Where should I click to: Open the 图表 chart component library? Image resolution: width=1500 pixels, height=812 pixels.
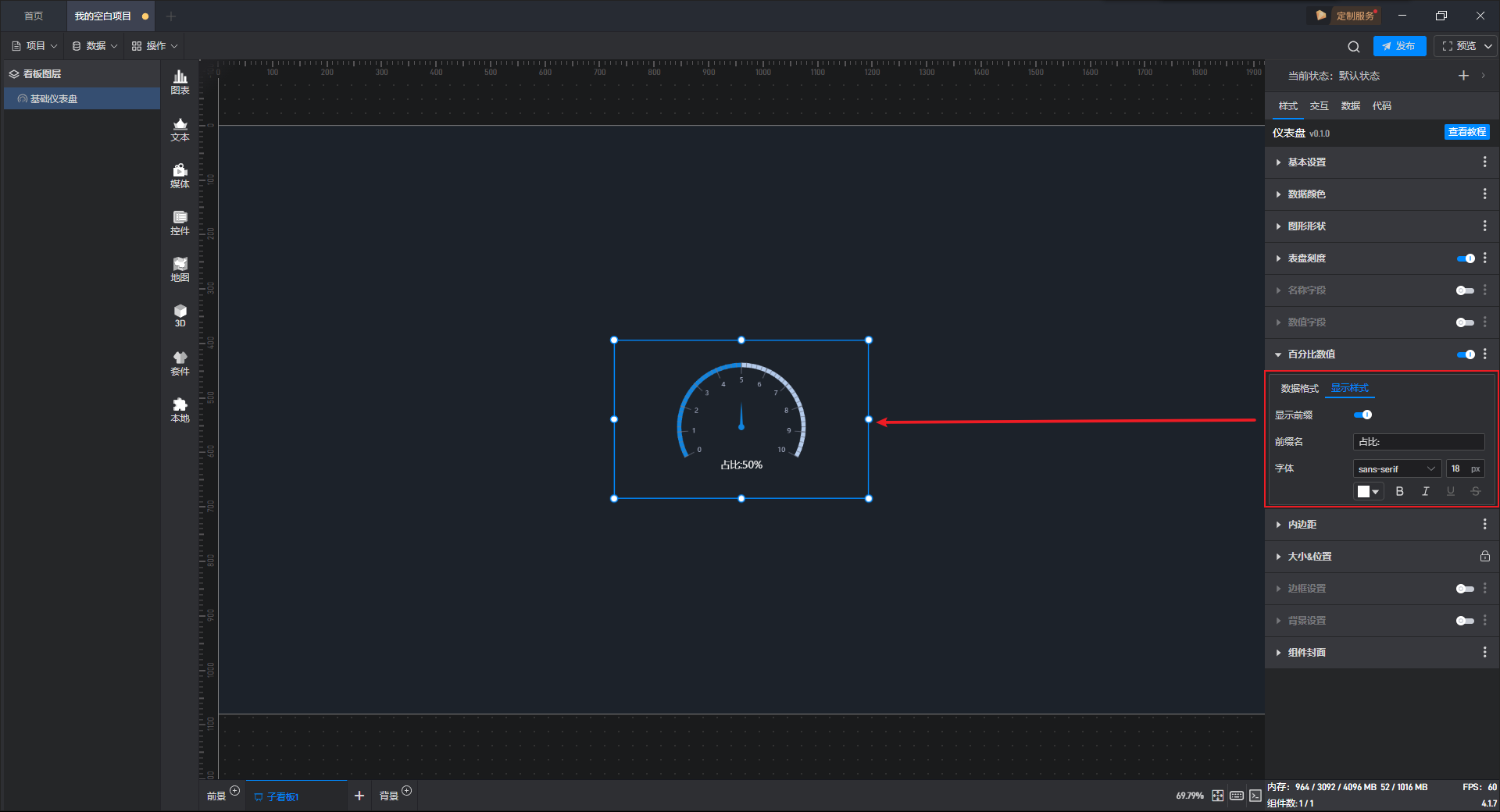[180, 82]
